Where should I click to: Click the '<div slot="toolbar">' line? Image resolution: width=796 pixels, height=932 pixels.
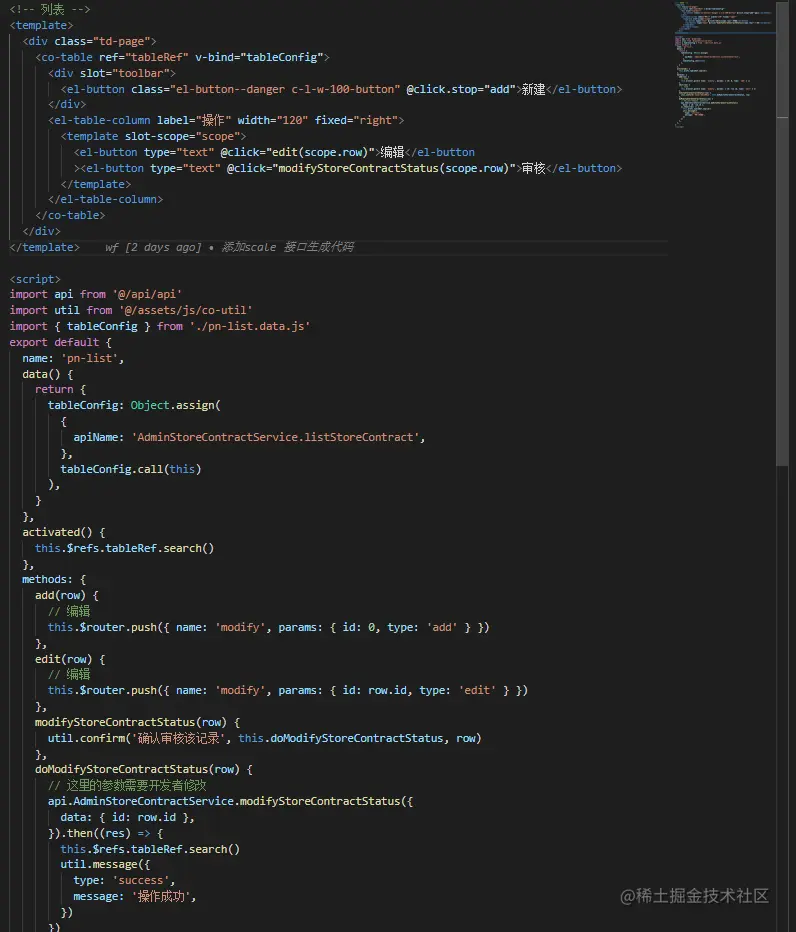[112, 74]
